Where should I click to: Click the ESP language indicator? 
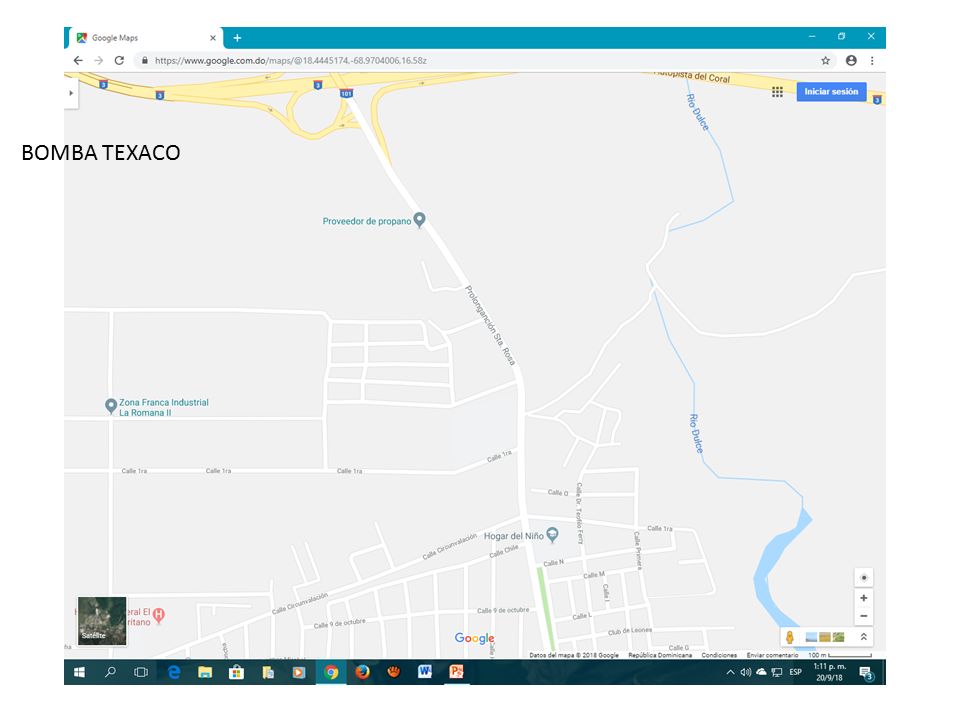[795, 672]
